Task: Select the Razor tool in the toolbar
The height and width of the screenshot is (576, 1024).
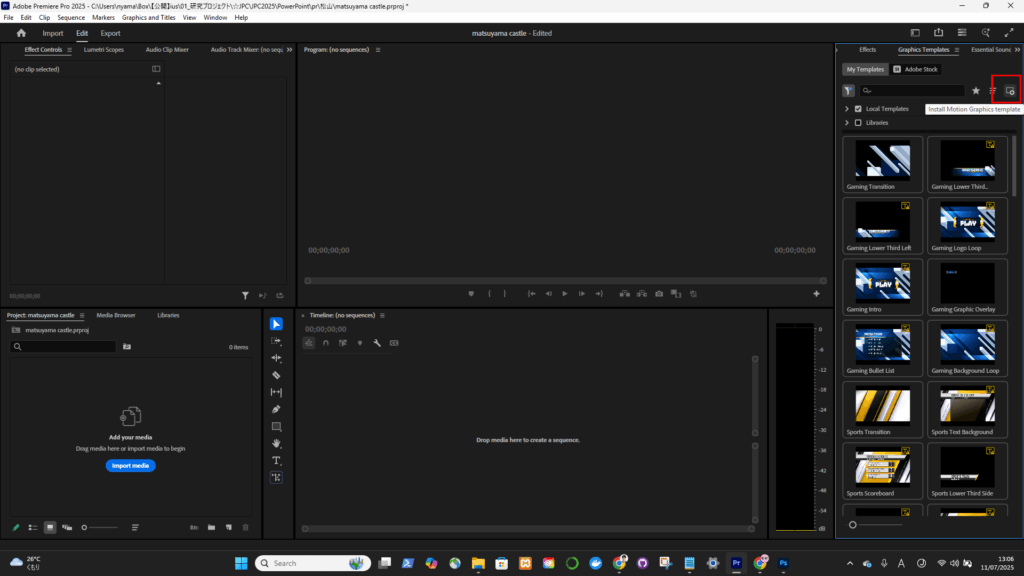Action: pyautogui.click(x=276, y=375)
